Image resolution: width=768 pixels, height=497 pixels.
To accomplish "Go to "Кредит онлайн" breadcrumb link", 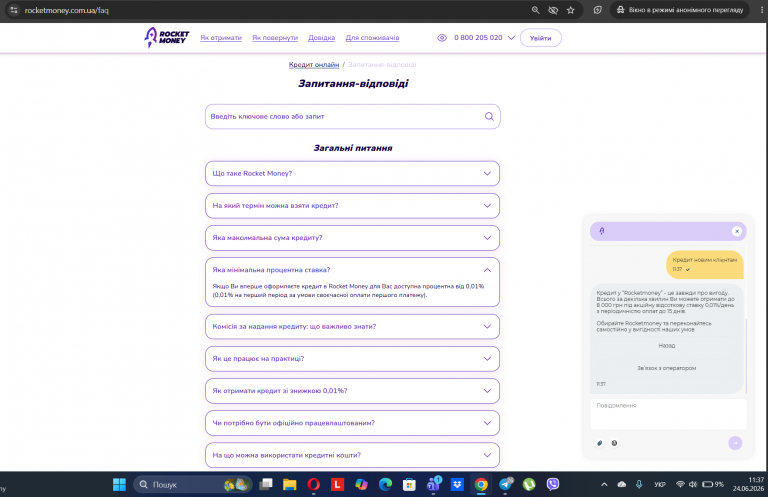I will pyautogui.click(x=313, y=65).
